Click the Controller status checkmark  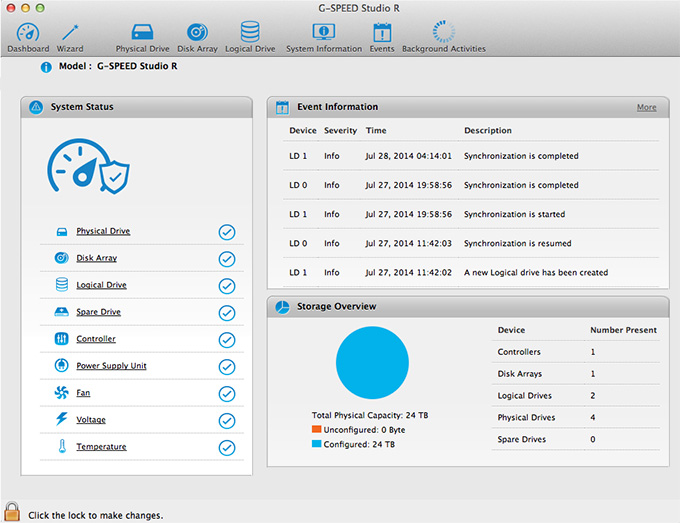tap(227, 340)
